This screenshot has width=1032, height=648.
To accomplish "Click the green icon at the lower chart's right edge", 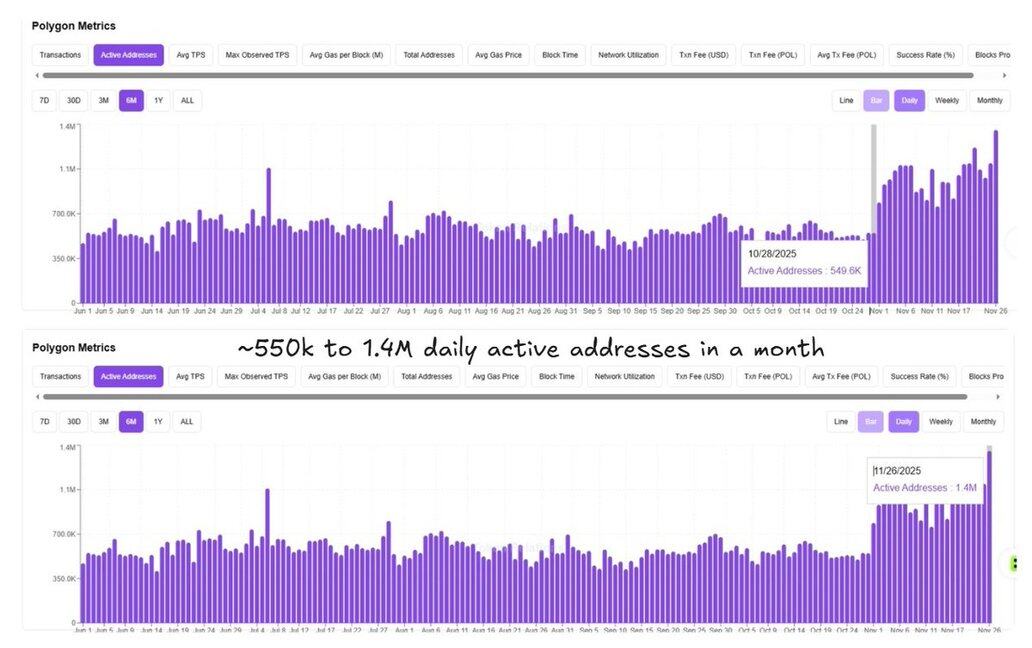I will click(1013, 563).
